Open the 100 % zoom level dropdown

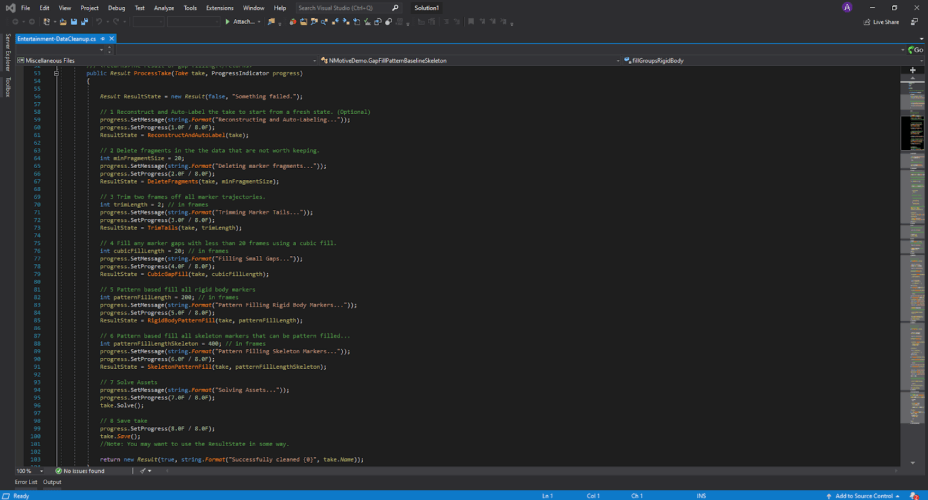41,471
